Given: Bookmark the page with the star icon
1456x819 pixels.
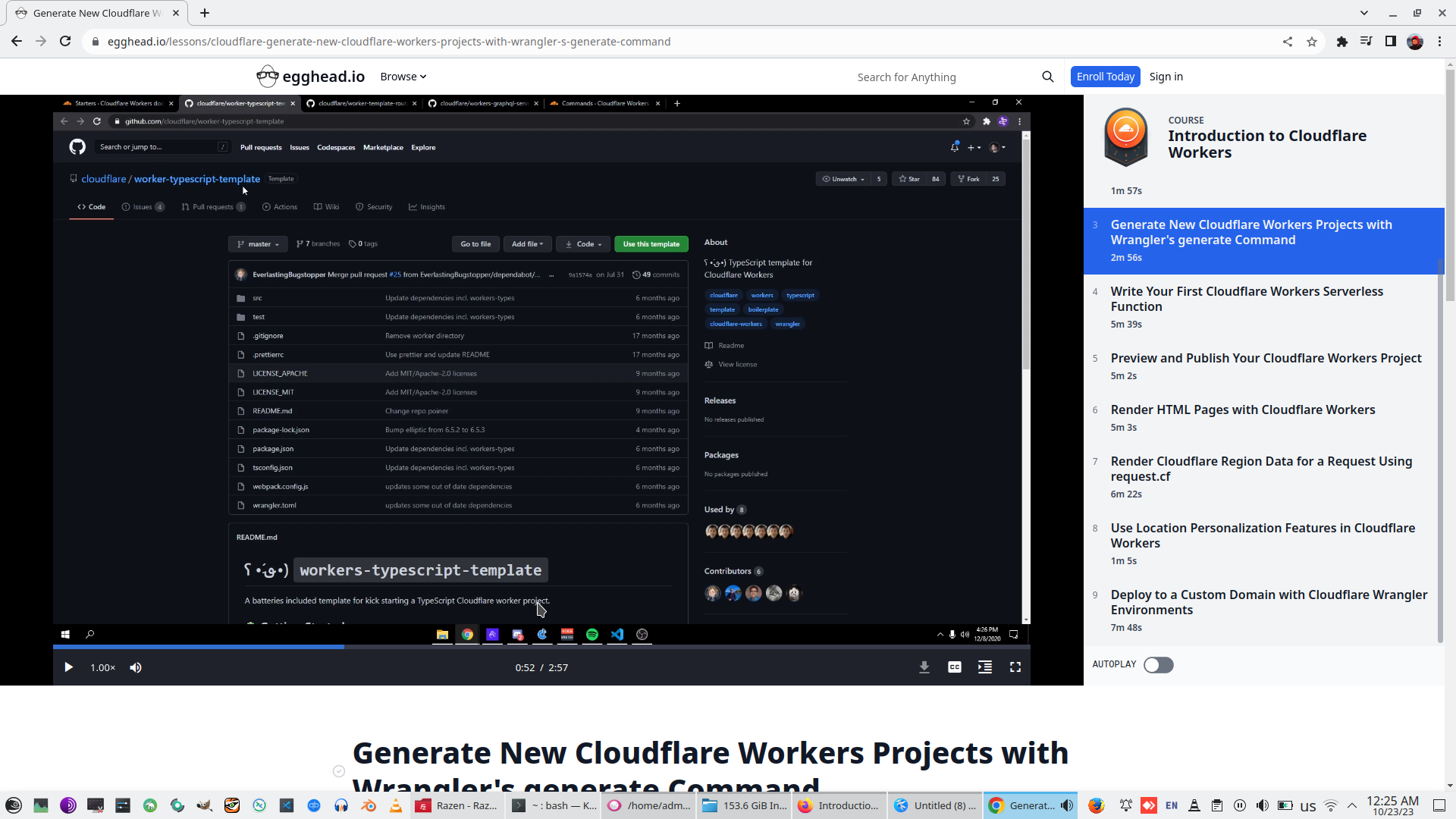Looking at the screenshot, I should tap(1312, 42).
